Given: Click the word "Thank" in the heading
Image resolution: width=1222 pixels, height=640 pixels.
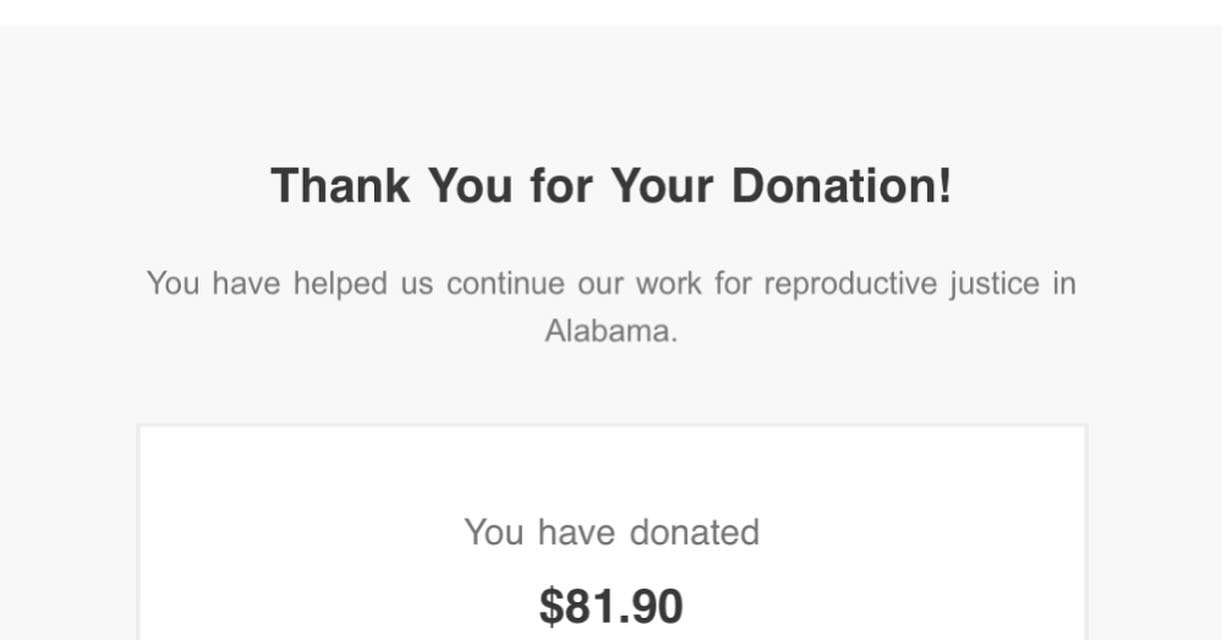Looking at the screenshot, I should click(340, 186).
